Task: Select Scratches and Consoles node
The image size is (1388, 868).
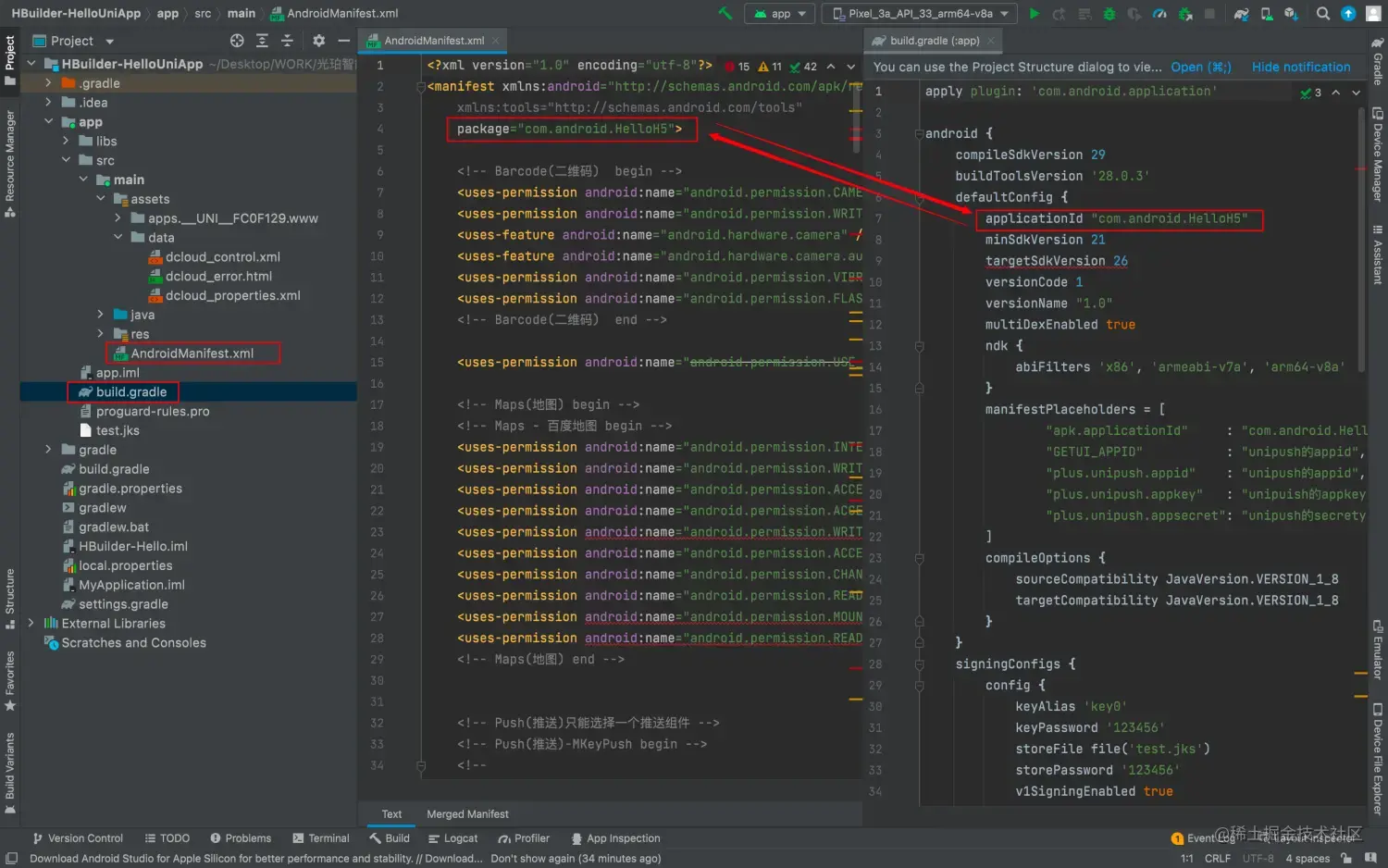Action: pyautogui.click(x=133, y=643)
